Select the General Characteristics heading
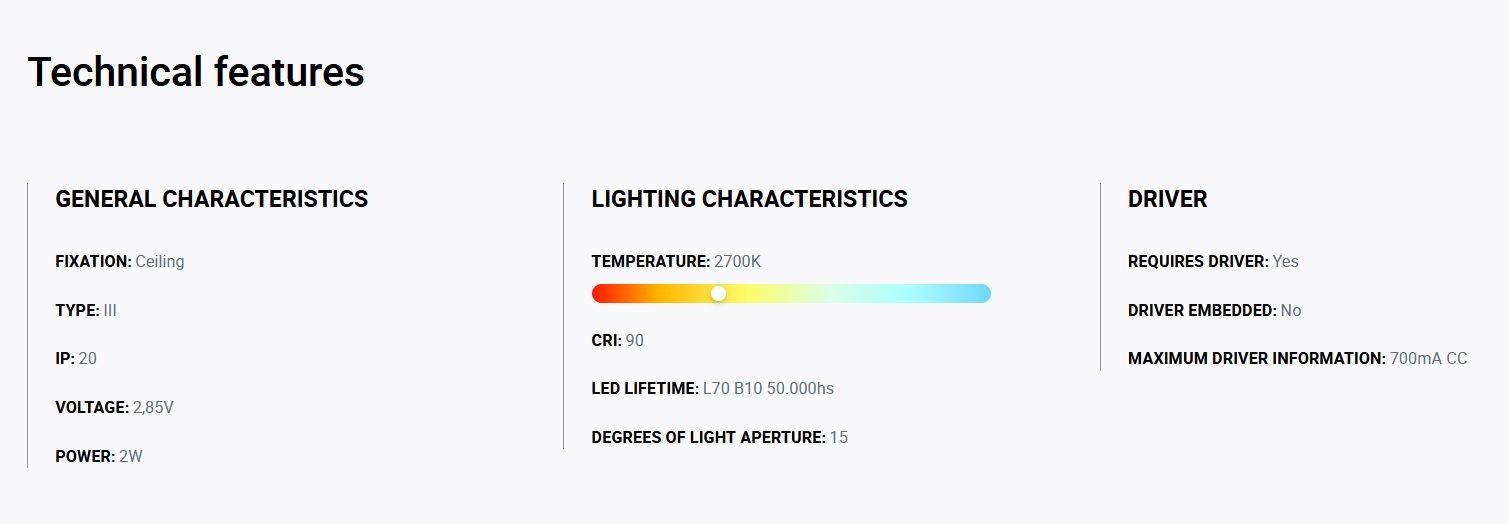Image resolution: width=1509 pixels, height=524 pixels. [x=212, y=199]
